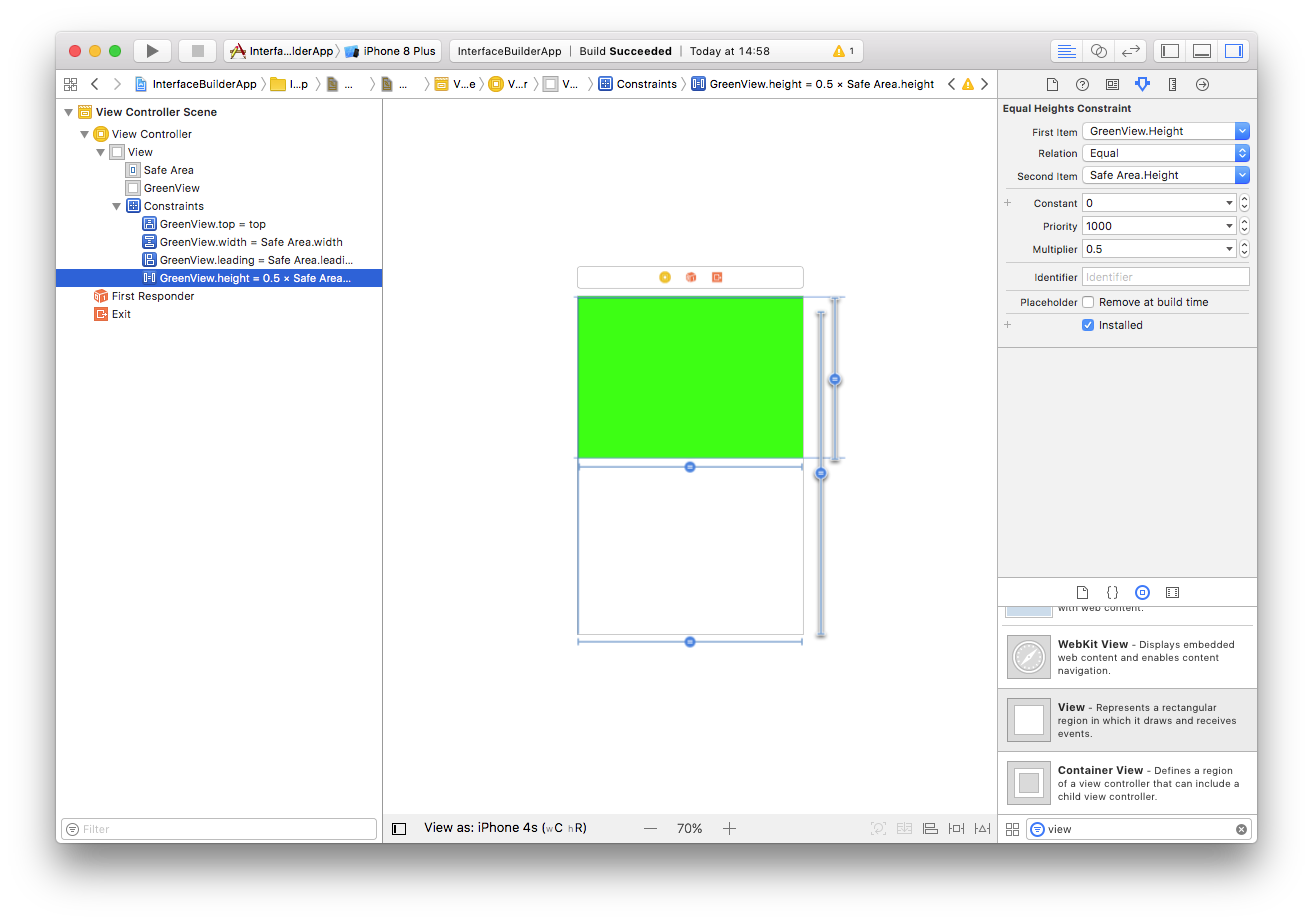
Task: Open the File inspector
Action: tap(1051, 84)
